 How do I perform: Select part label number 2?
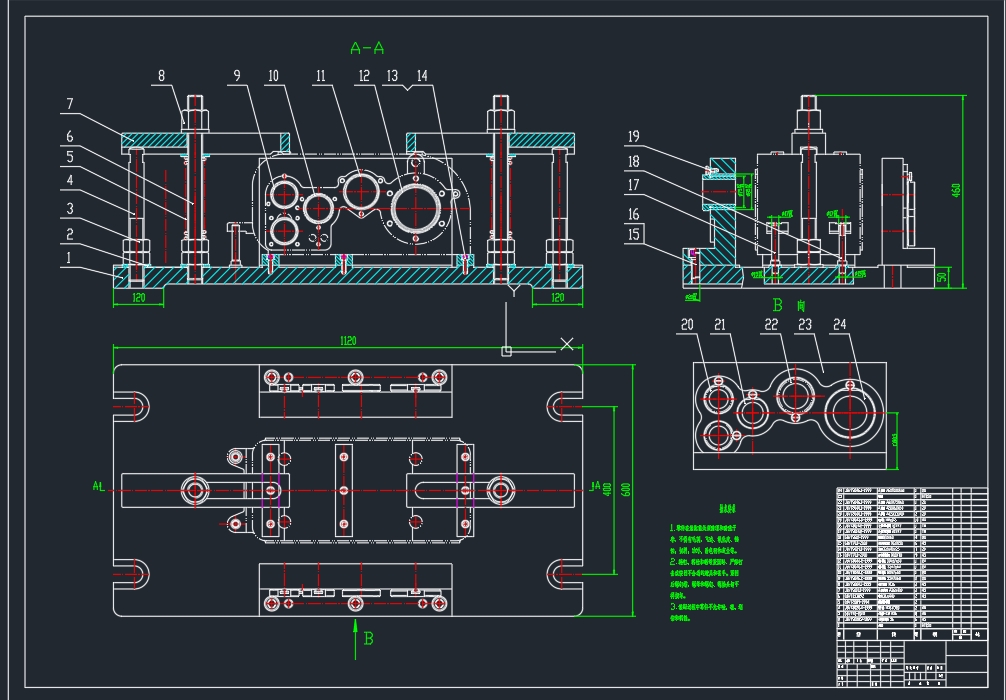[x=69, y=235]
